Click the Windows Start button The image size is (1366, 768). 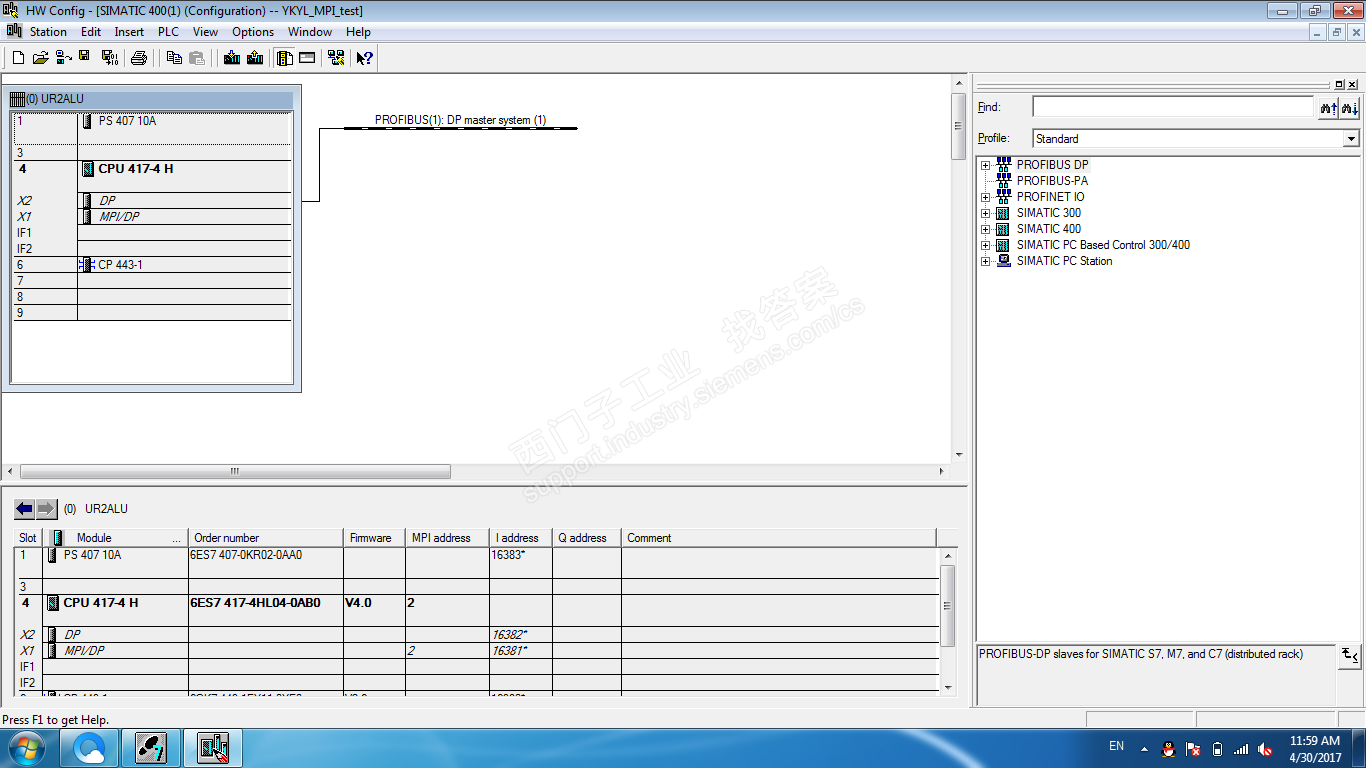click(x=25, y=748)
